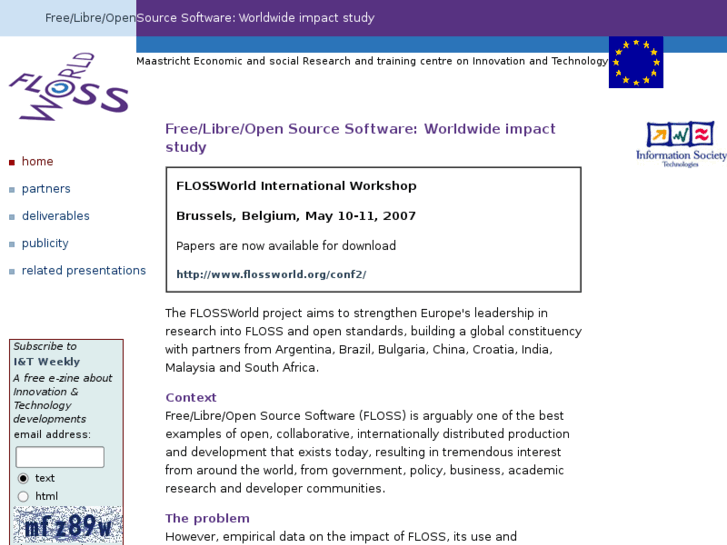Open the partners page
The image size is (727, 545).
tap(46, 189)
